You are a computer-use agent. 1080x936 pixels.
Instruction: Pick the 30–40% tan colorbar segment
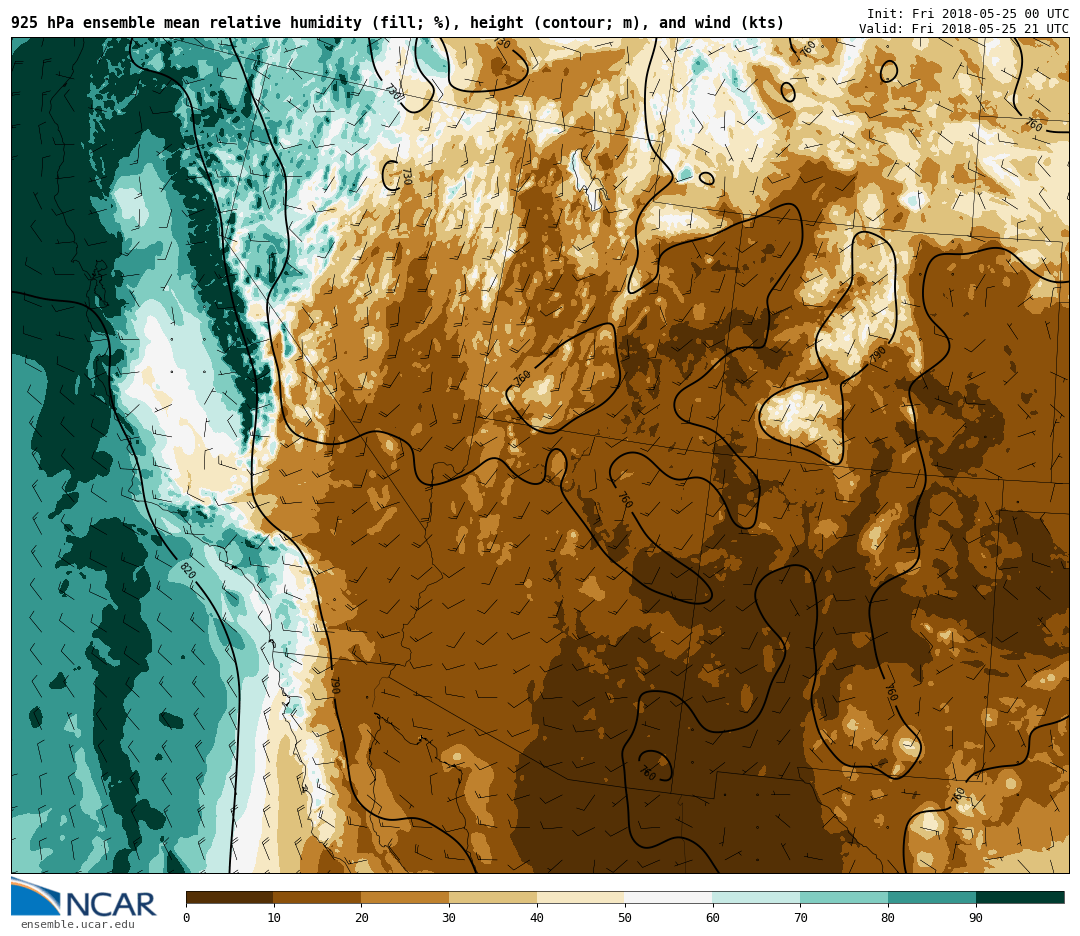coord(493,897)
